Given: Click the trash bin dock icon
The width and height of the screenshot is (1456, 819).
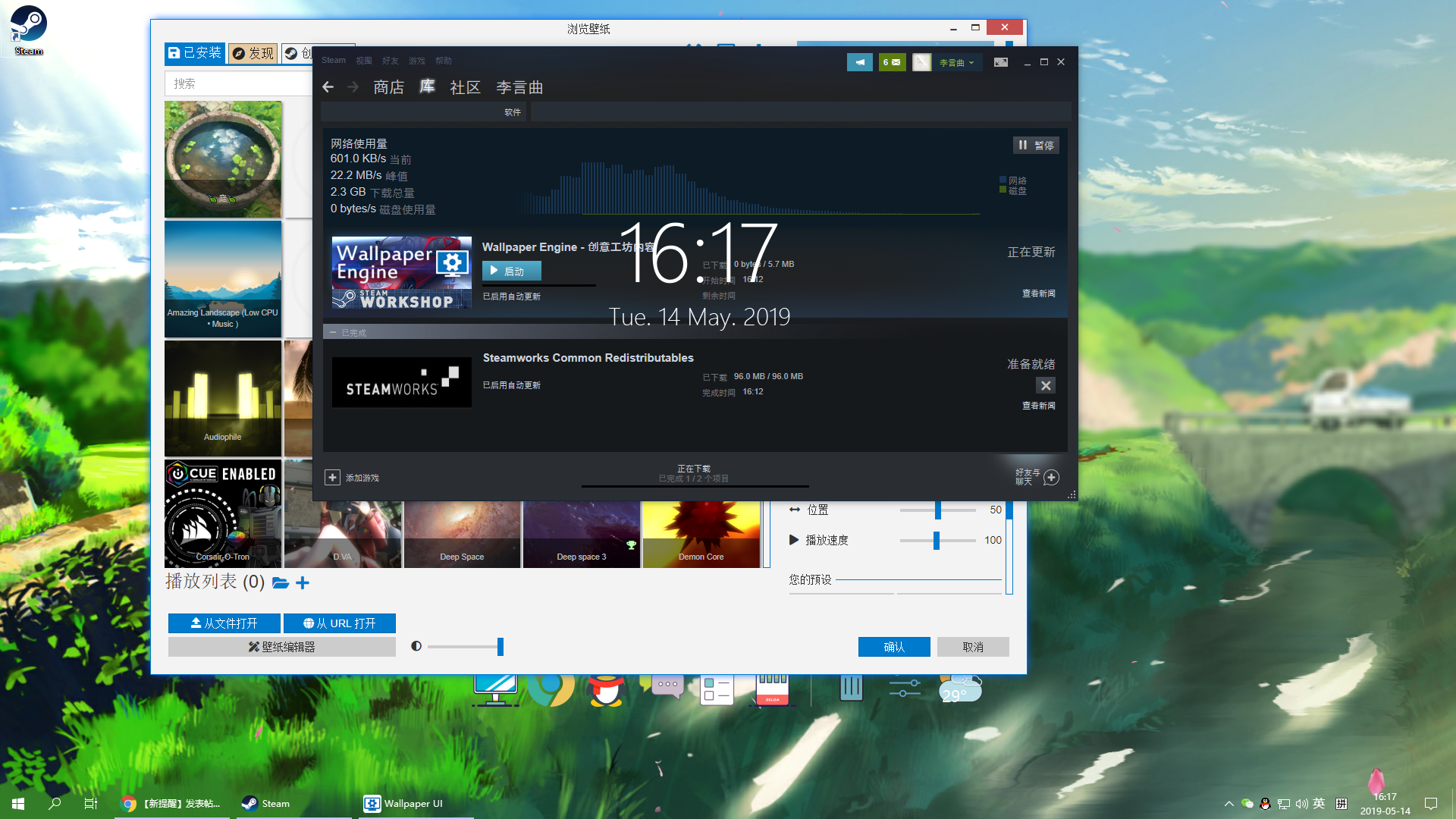Looking at the screenshot, I should [851, 687].
